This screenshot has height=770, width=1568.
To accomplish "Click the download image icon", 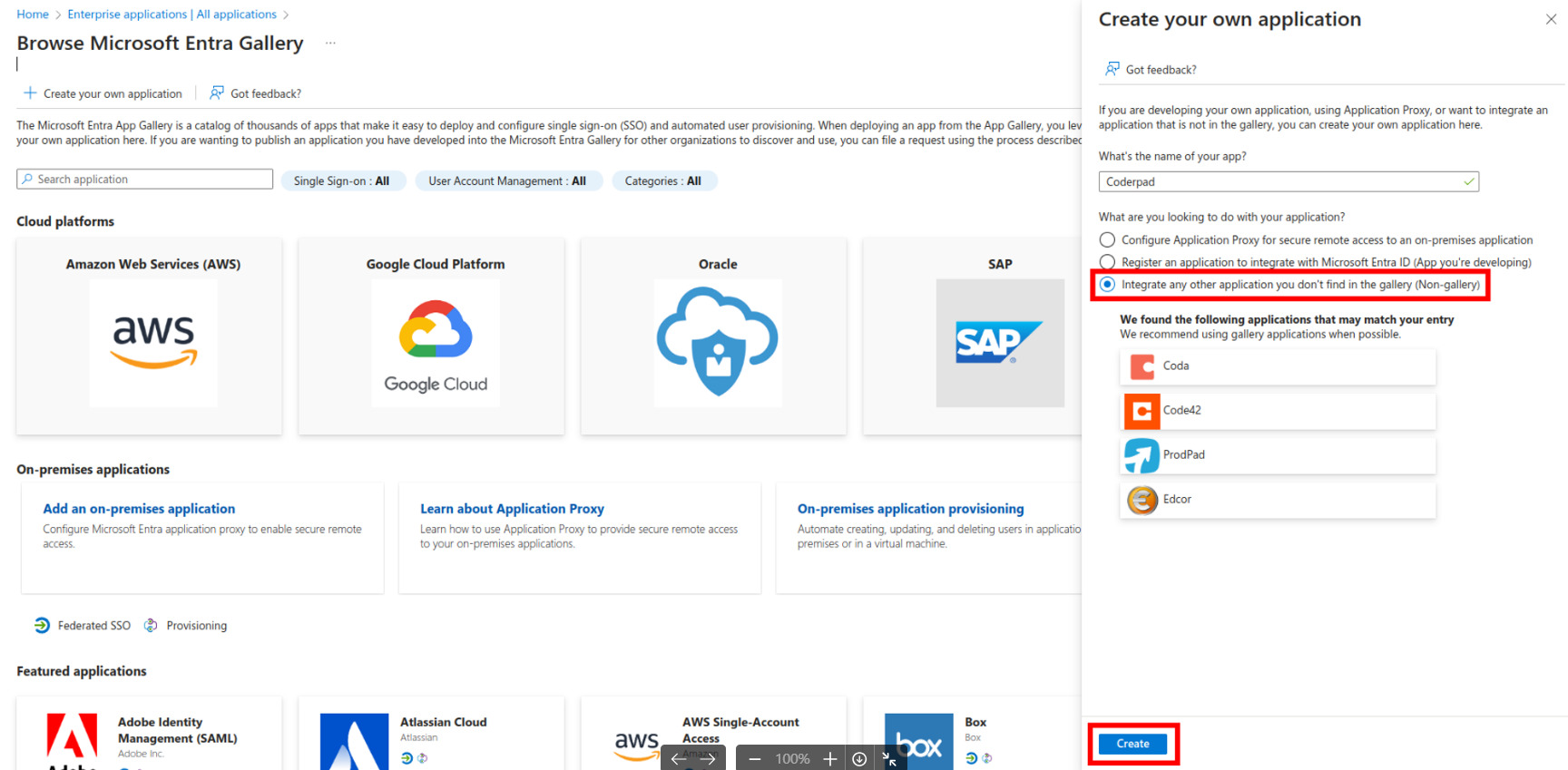I will tap(859, 759).
